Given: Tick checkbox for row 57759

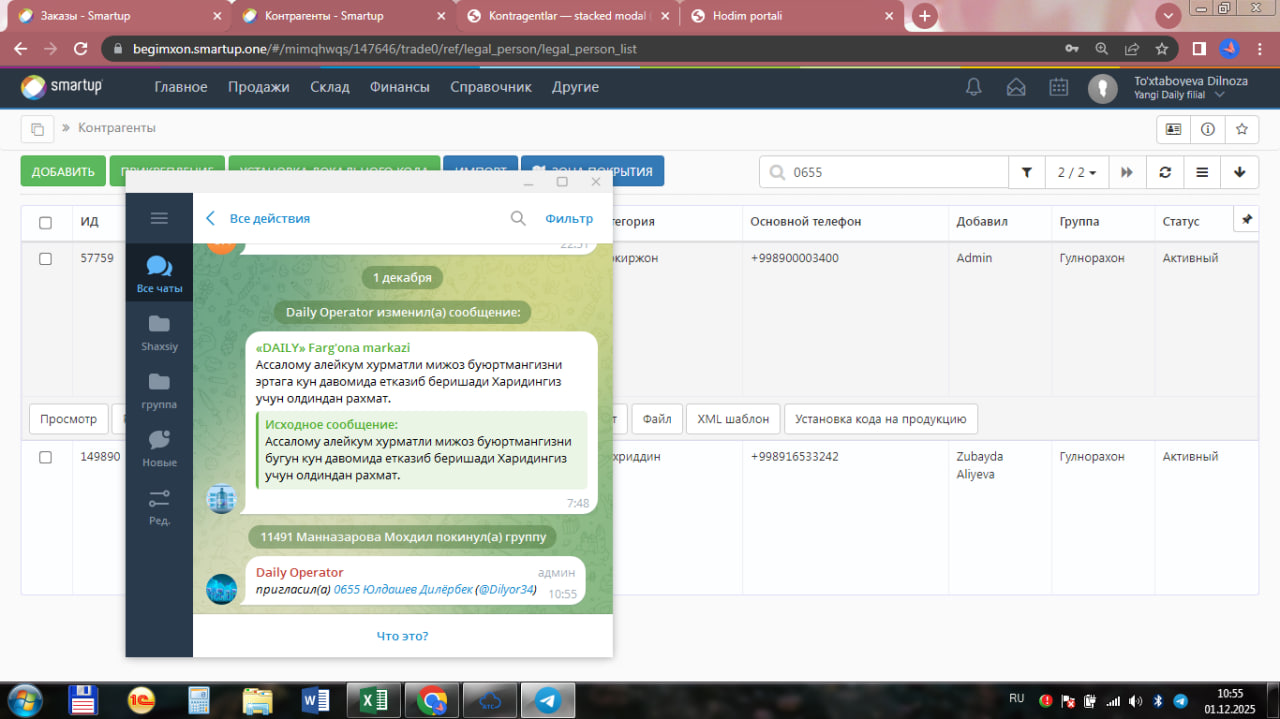Looking at the screenshot, I should 45,258.
